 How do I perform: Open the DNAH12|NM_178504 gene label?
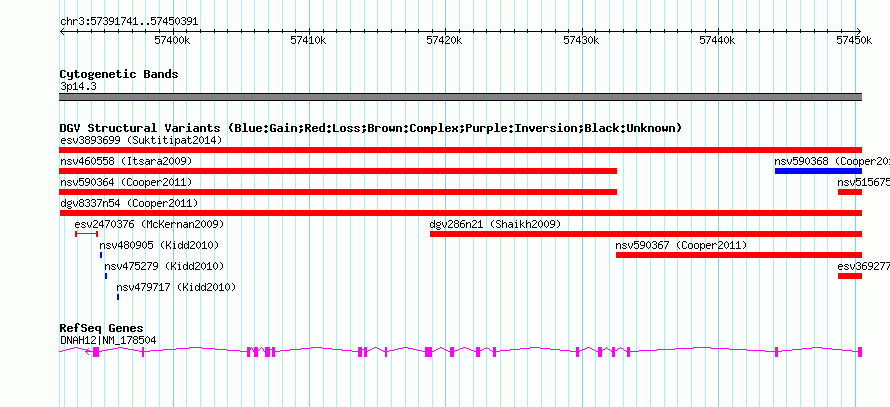pos(108,341)
